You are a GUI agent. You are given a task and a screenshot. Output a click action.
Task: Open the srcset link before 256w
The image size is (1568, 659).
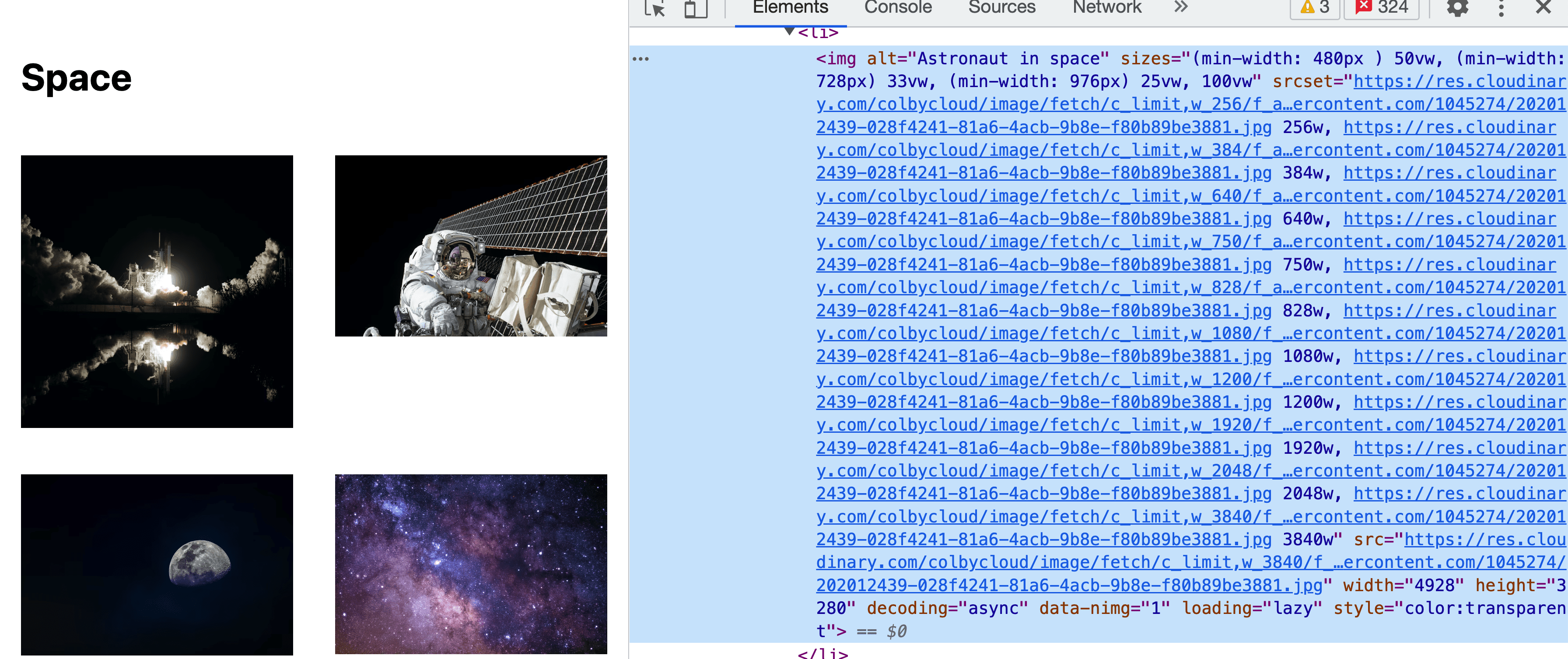[x=1190, y=104]
